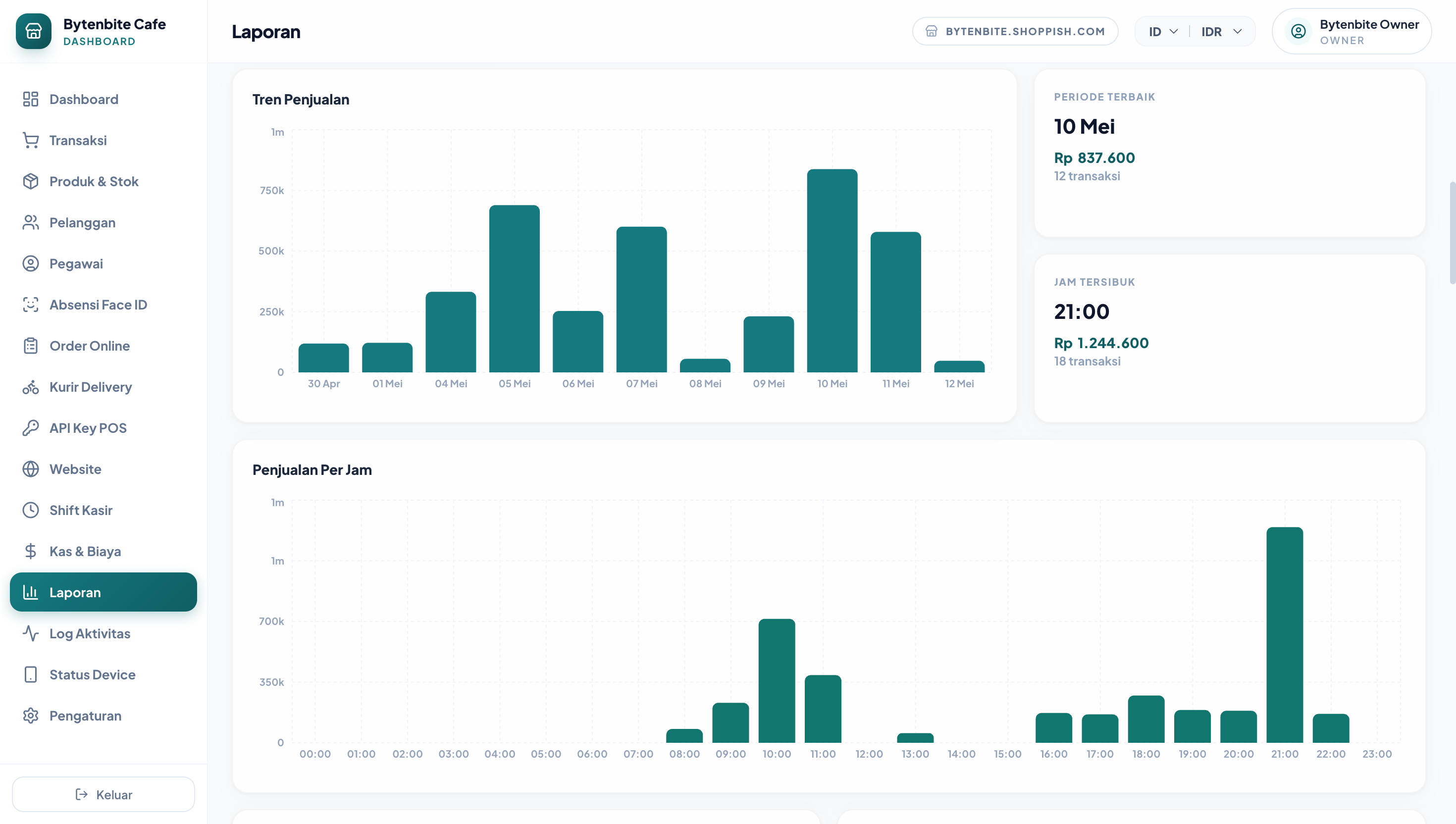Click the Keluar logout button
The height and width of the screenshot is (824, 1456).
coord(104,795)
